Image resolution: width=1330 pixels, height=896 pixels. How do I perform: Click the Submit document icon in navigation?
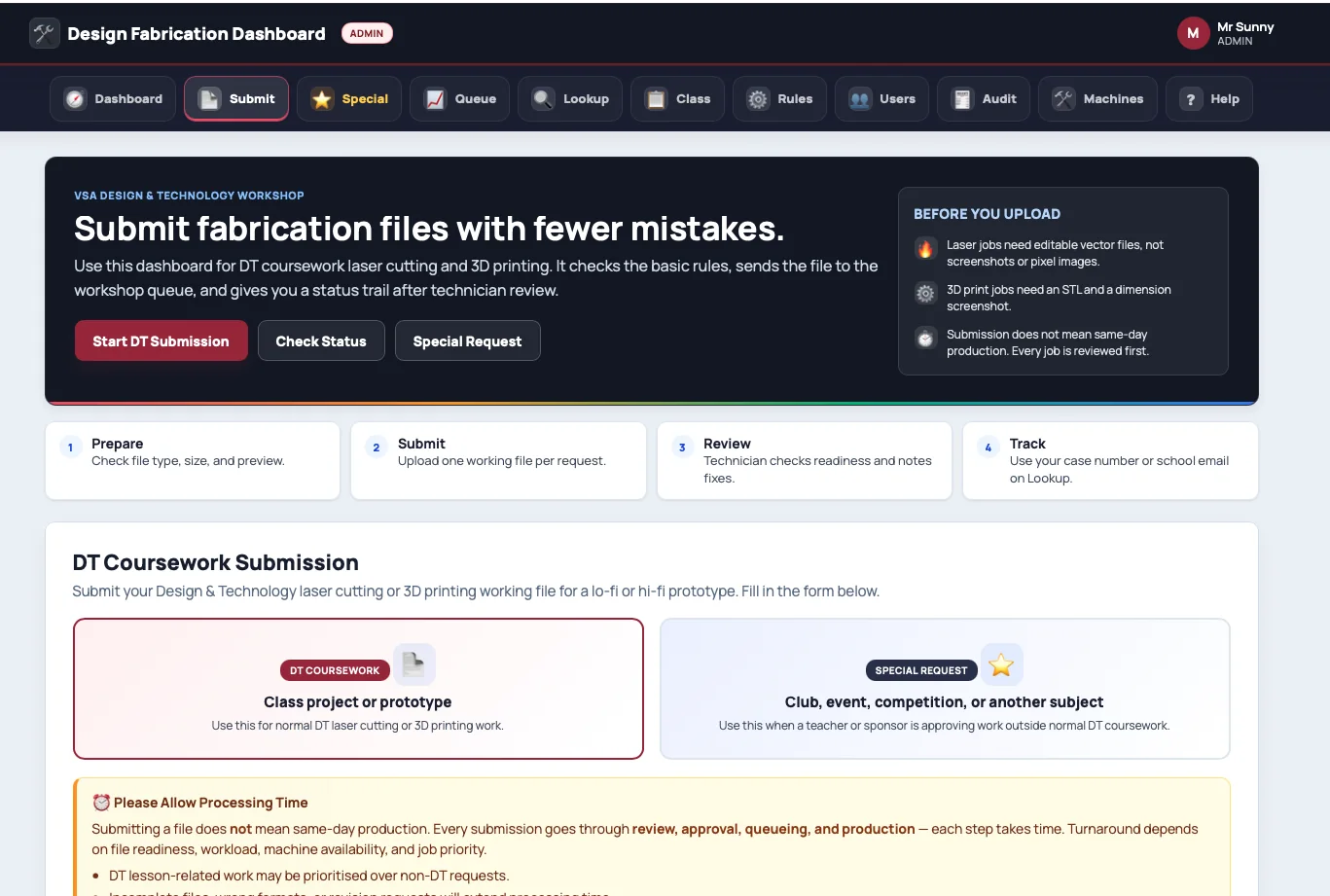[x=209, y=99]
